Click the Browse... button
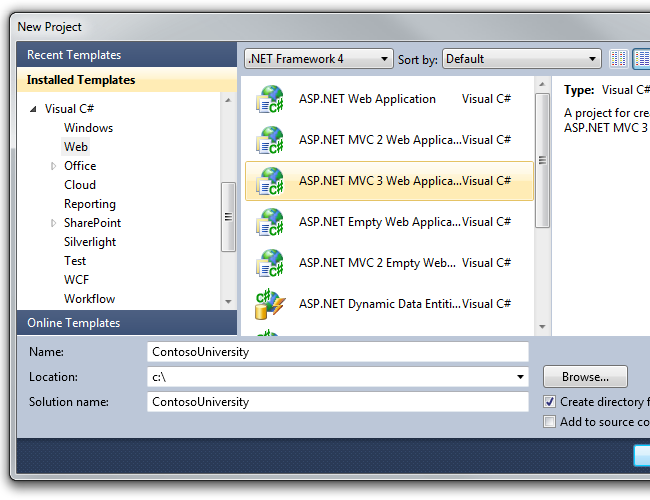The image size is (650, 500). coord(585,377)
